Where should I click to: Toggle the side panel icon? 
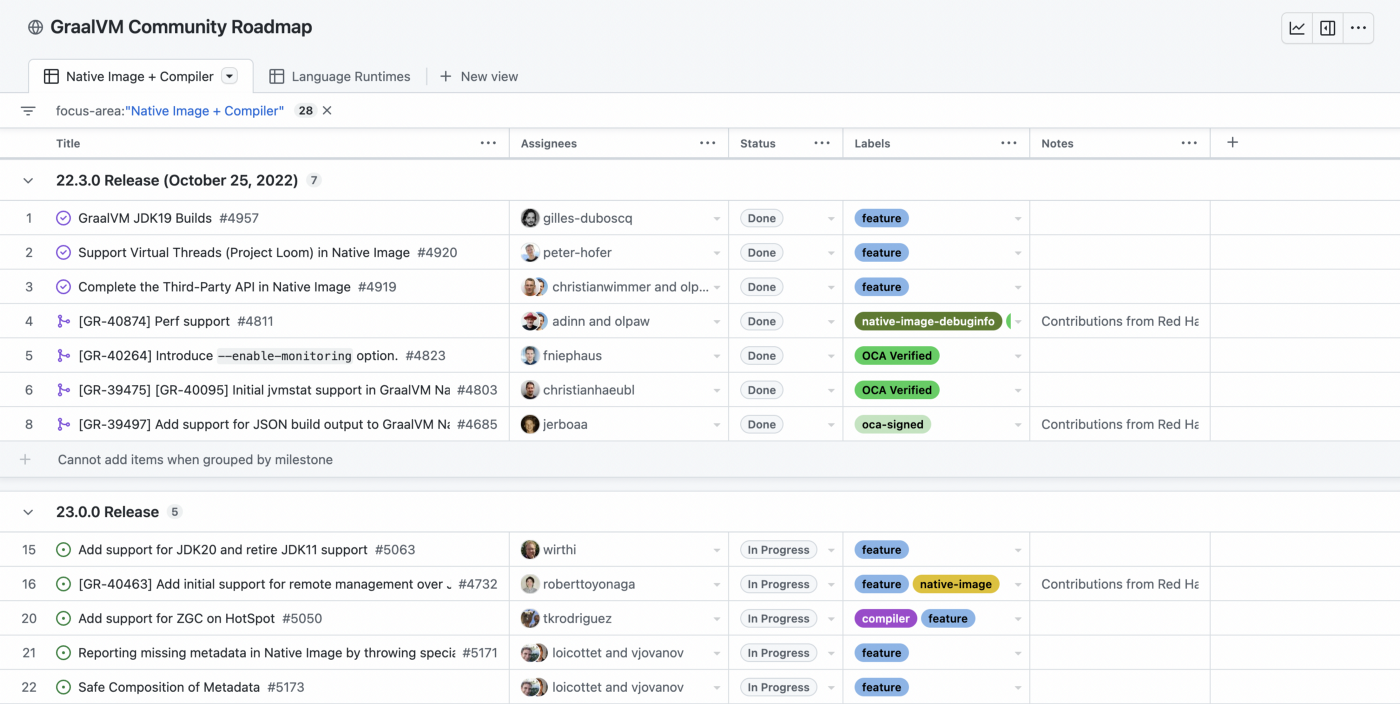(x=1328, y=28)
